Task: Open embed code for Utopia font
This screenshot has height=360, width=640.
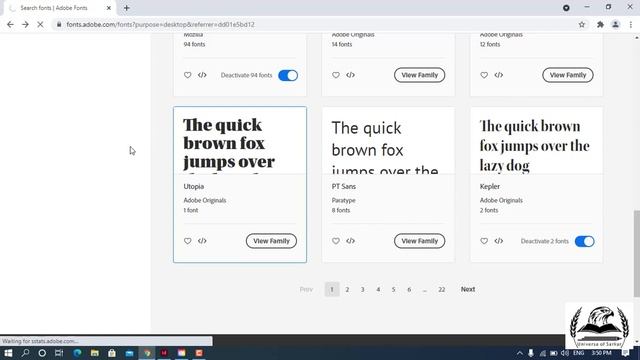Action: tap(202, 241)
